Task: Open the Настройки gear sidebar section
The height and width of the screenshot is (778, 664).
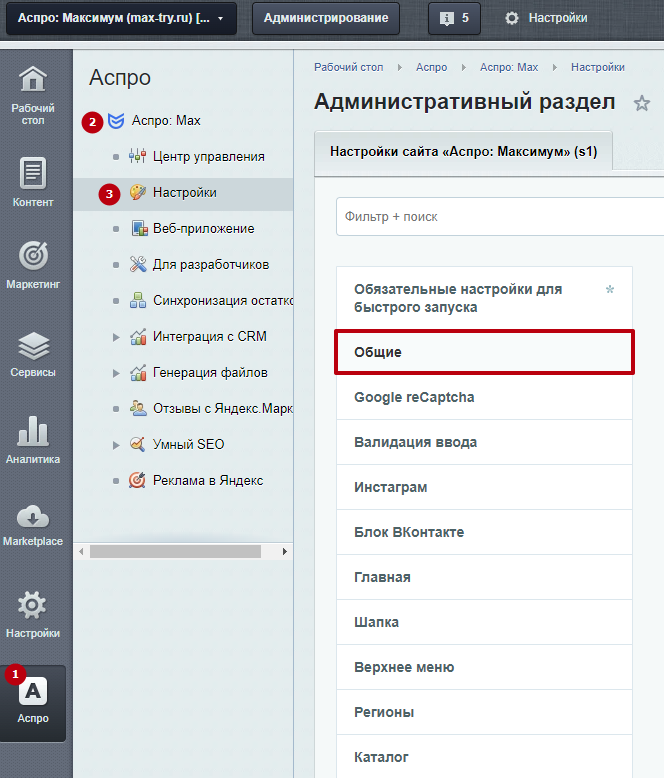Action: [33, 613]
